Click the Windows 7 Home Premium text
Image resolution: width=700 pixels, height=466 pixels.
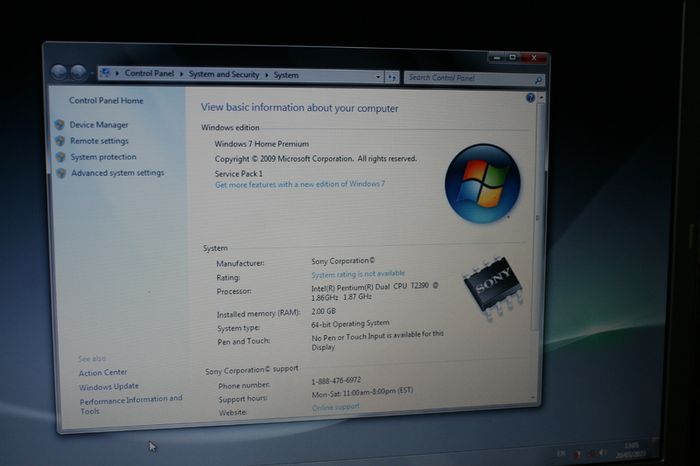click(262, 144)
